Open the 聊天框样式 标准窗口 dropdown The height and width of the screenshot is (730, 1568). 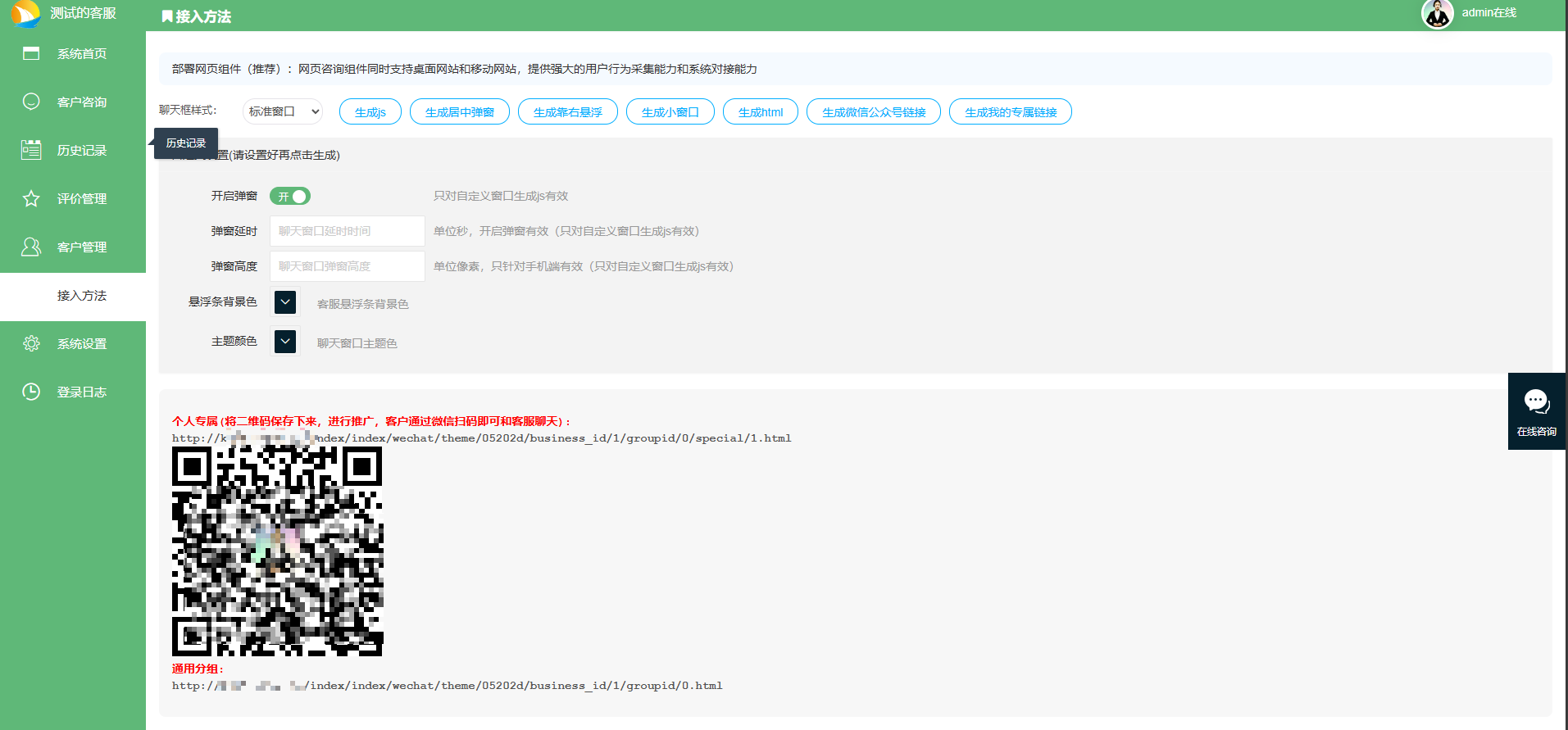[x=283, y=111]
